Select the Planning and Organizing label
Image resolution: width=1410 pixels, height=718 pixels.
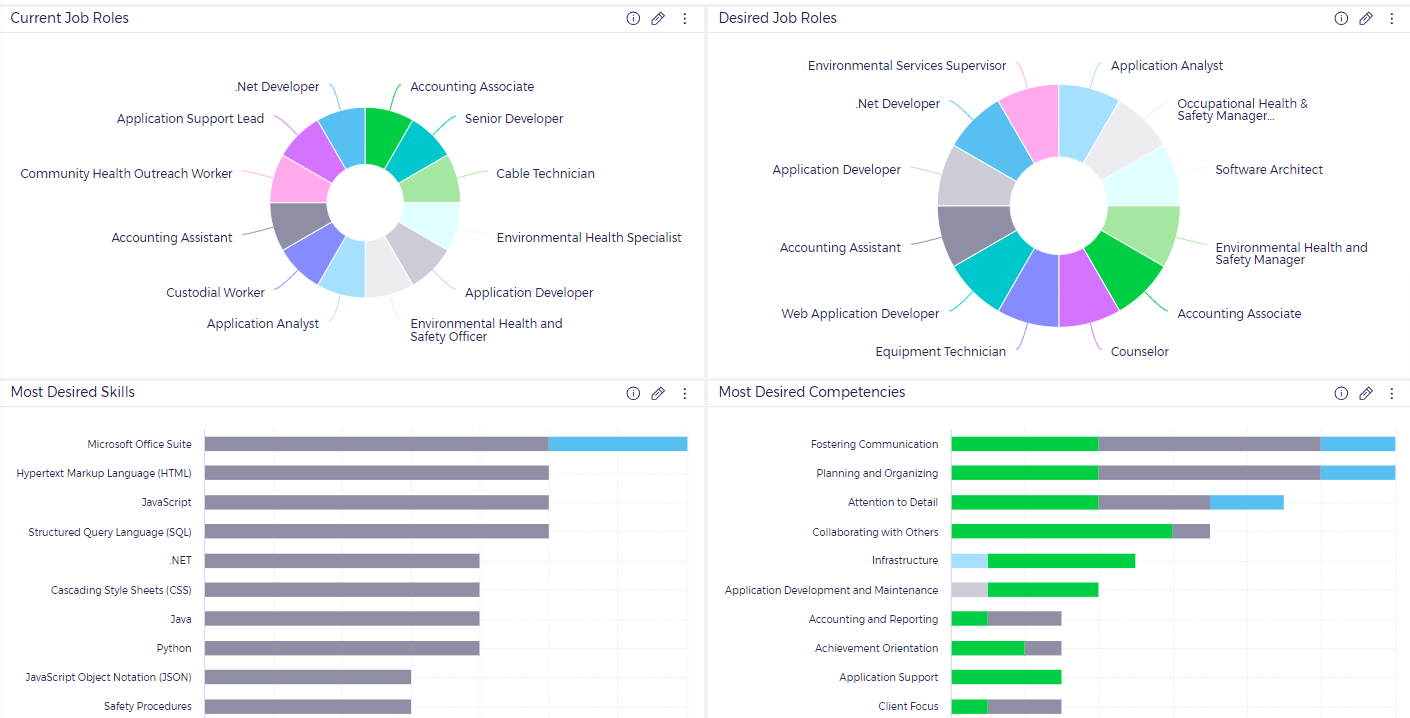click(x=877, y=472)
